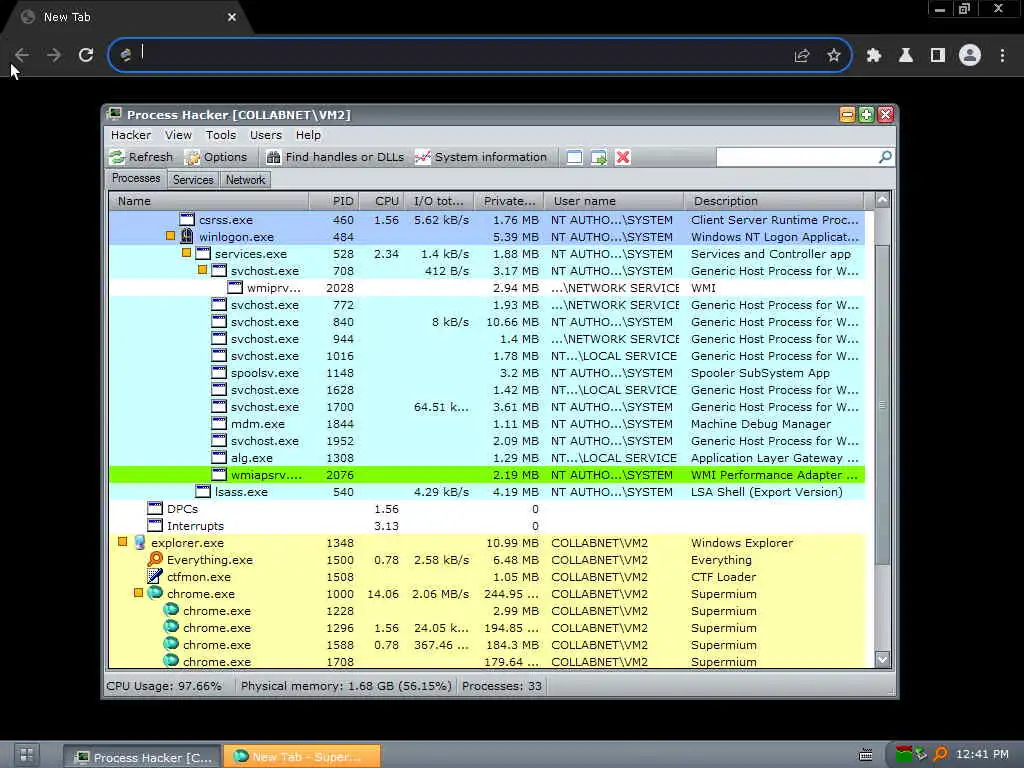1024x768 pixels.
Task: Sort by the CPU column header
Action: click(x=381, y=201)
